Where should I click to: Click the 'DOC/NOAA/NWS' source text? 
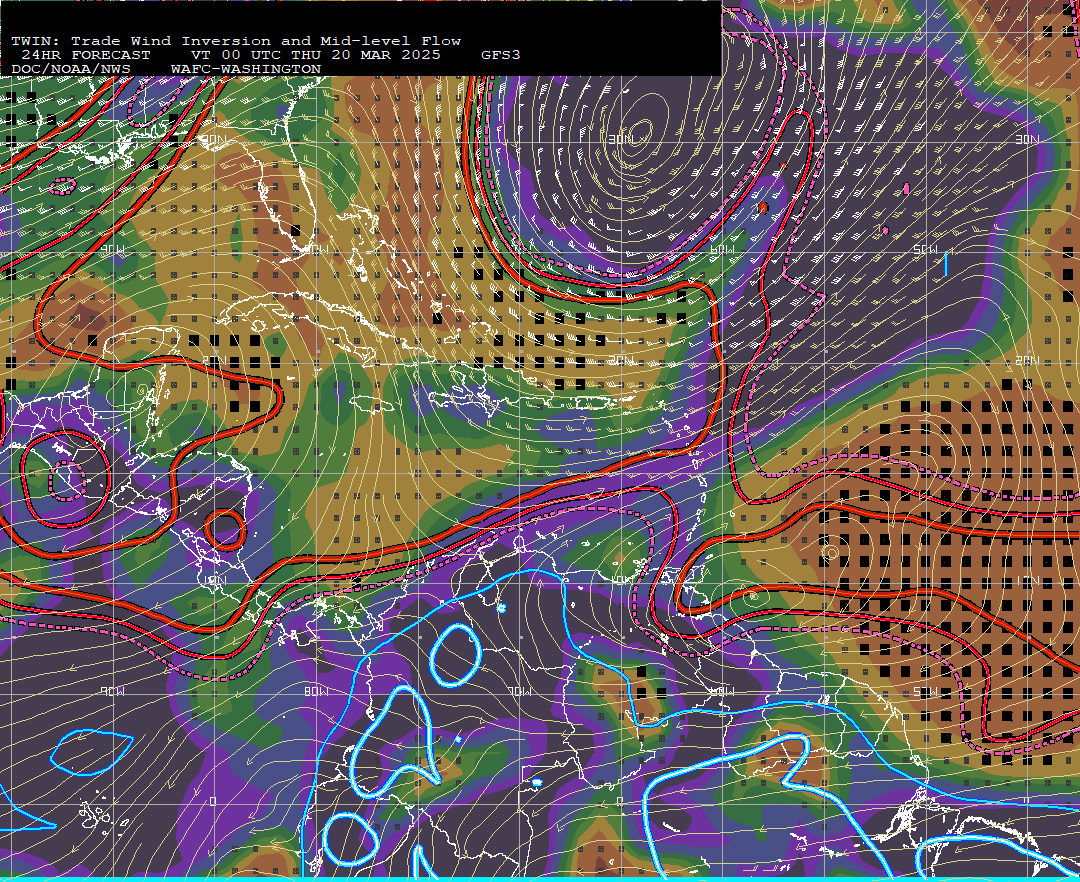(71, 70)
